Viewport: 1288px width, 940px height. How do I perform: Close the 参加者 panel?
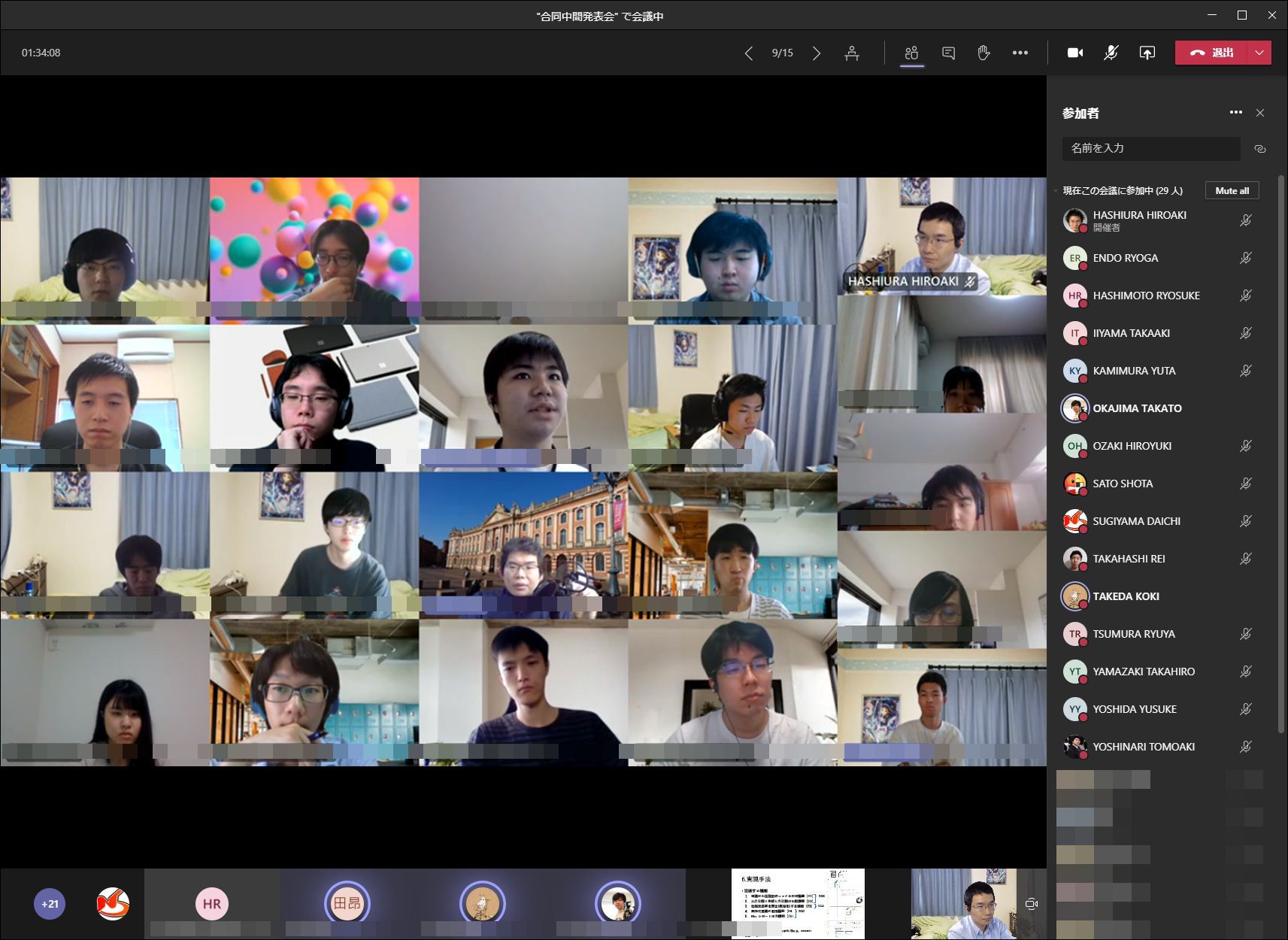coord(1260,113)
